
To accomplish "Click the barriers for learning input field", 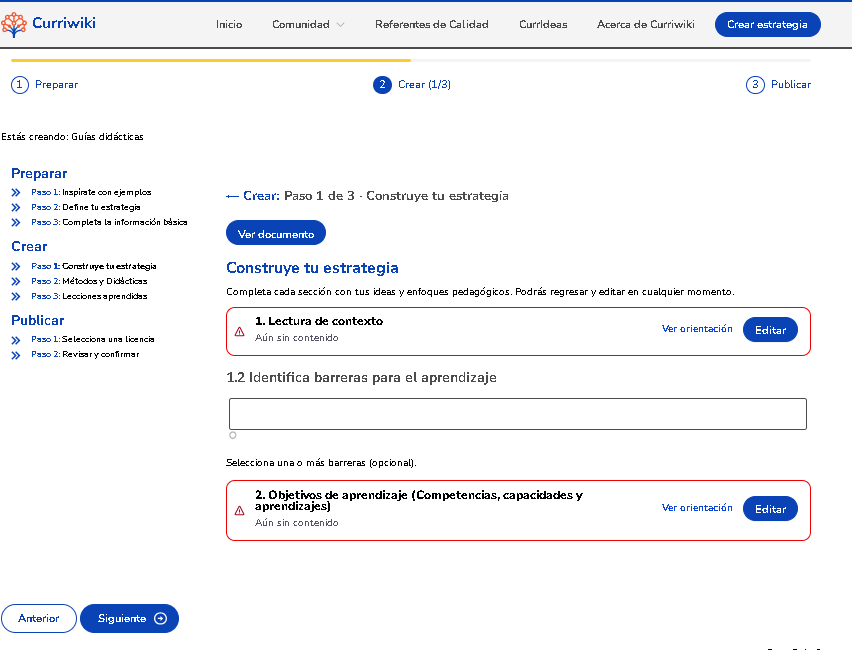I will 517,414.
